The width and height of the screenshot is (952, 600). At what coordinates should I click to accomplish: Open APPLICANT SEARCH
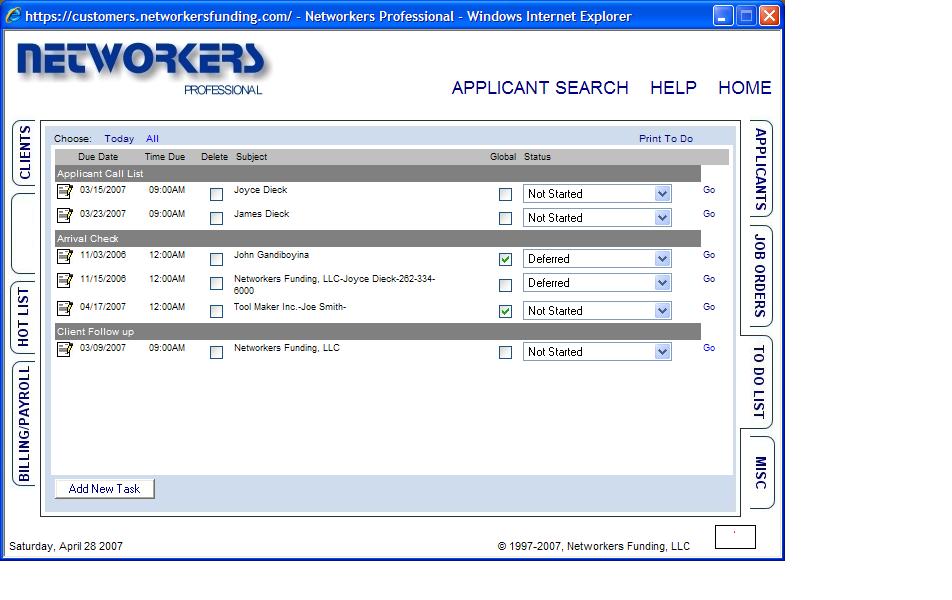(540, 88)
